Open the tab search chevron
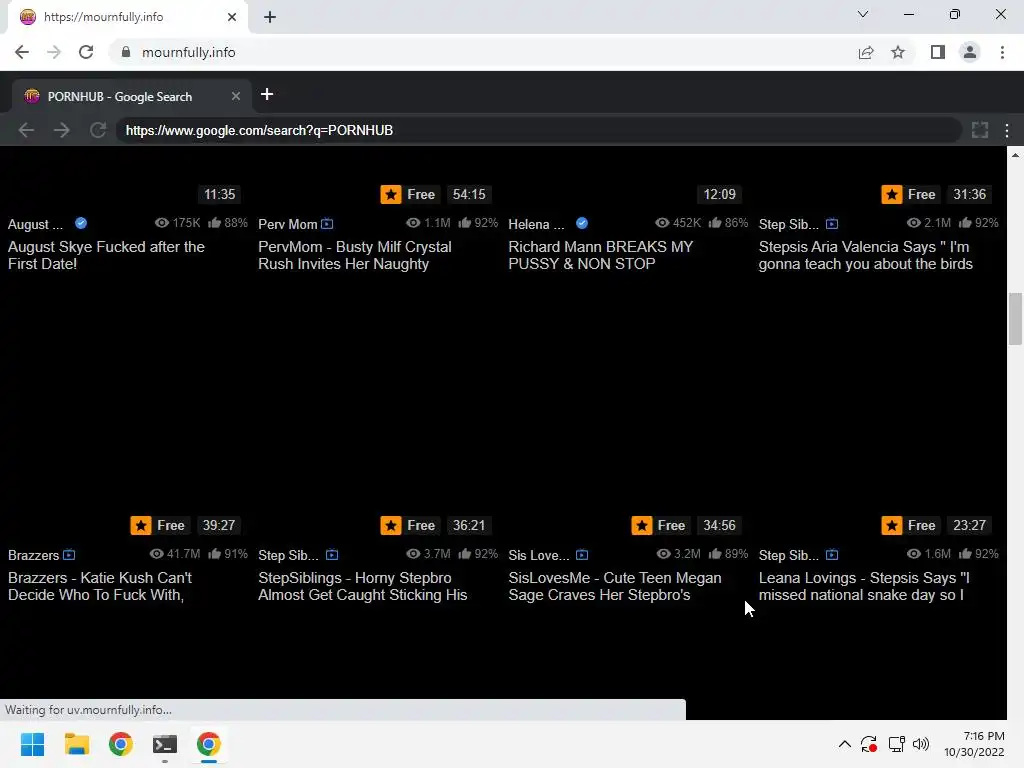1024x768 pixels. pyautogui.click(x=863, y=14)
